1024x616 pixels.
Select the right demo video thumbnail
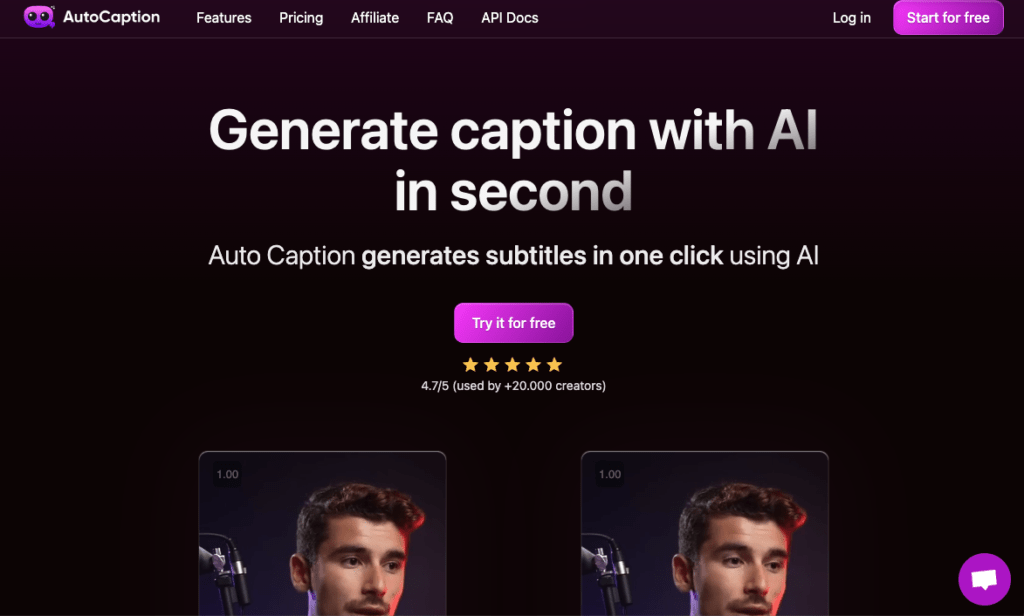point(705,533)
